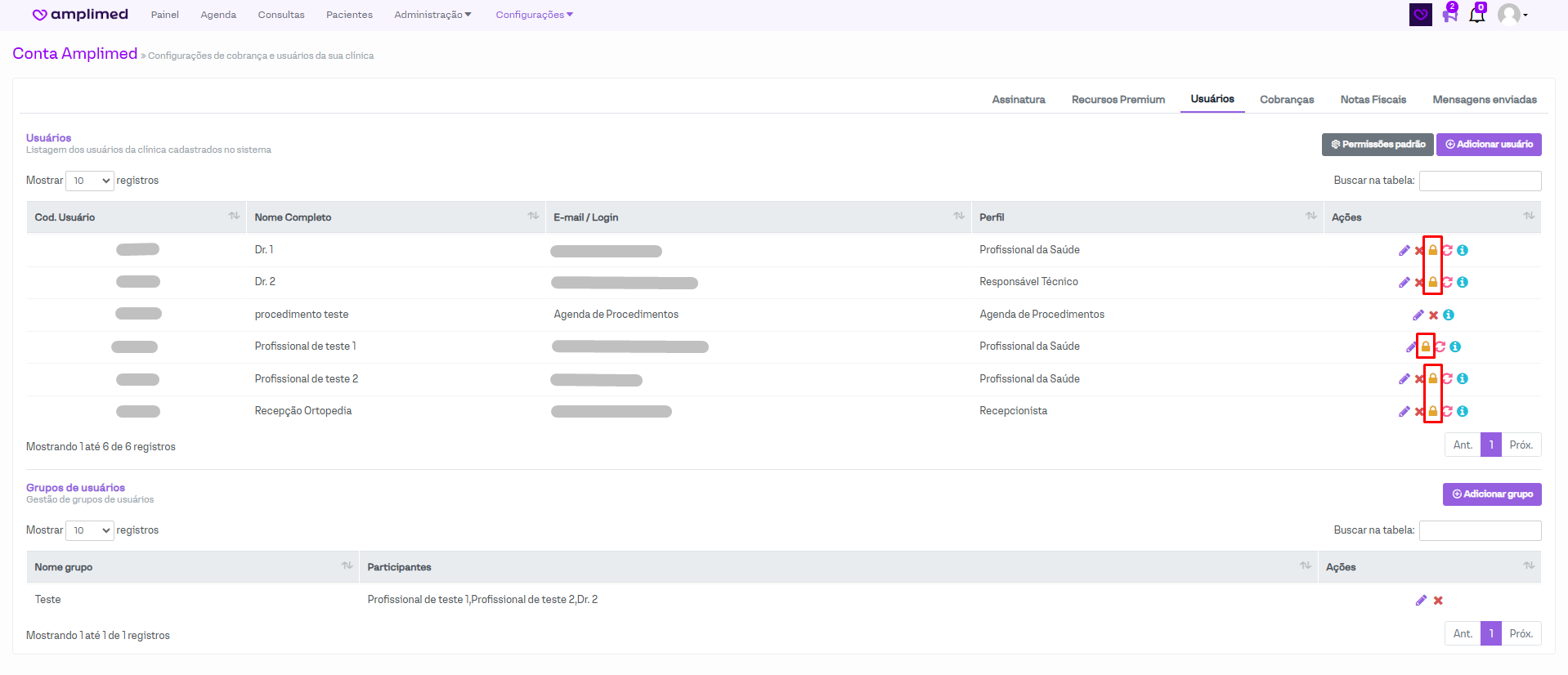The height and width of the screenshot is (675, 1568).
Task: Sort users table by Perfil column
Action: [x=1310, y=217]
